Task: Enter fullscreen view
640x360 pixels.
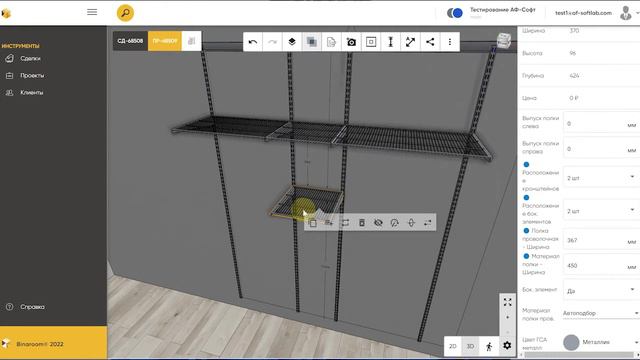Action: click(x=507, y=302)
